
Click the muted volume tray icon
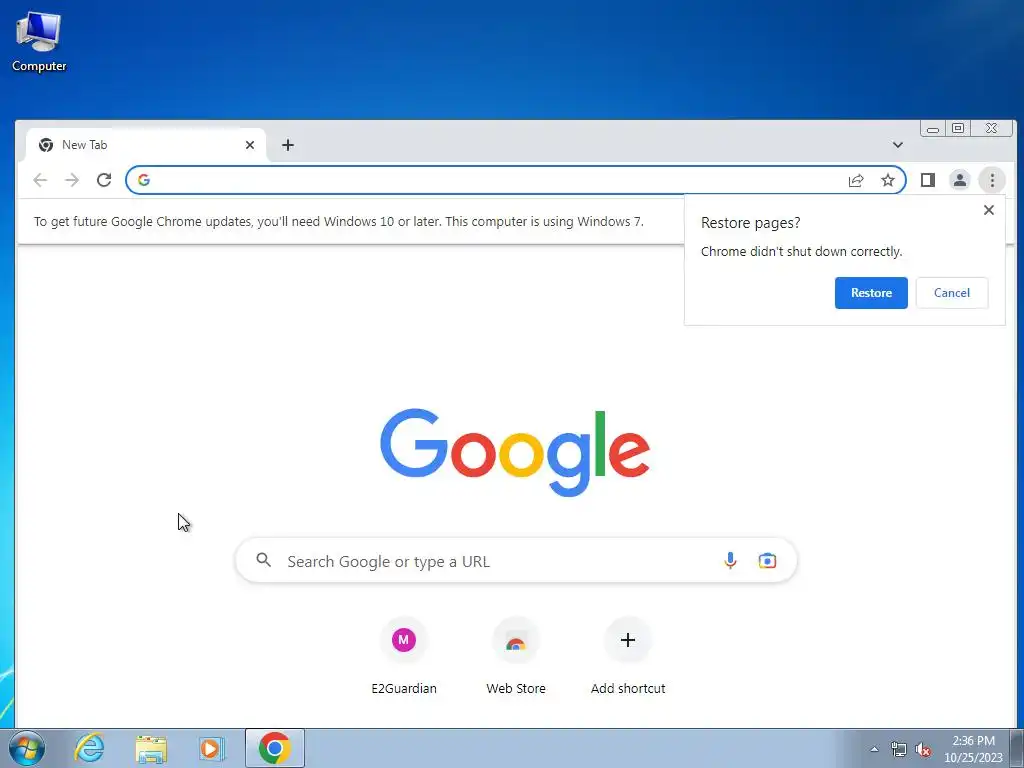923,750
